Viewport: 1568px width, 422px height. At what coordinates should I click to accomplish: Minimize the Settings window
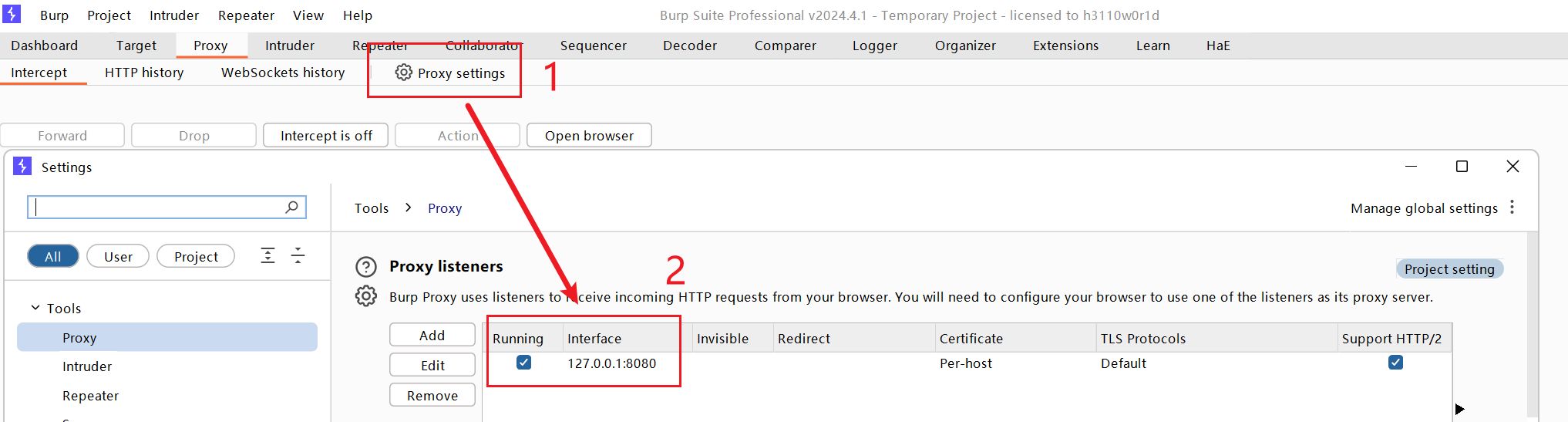[1412, 167]
